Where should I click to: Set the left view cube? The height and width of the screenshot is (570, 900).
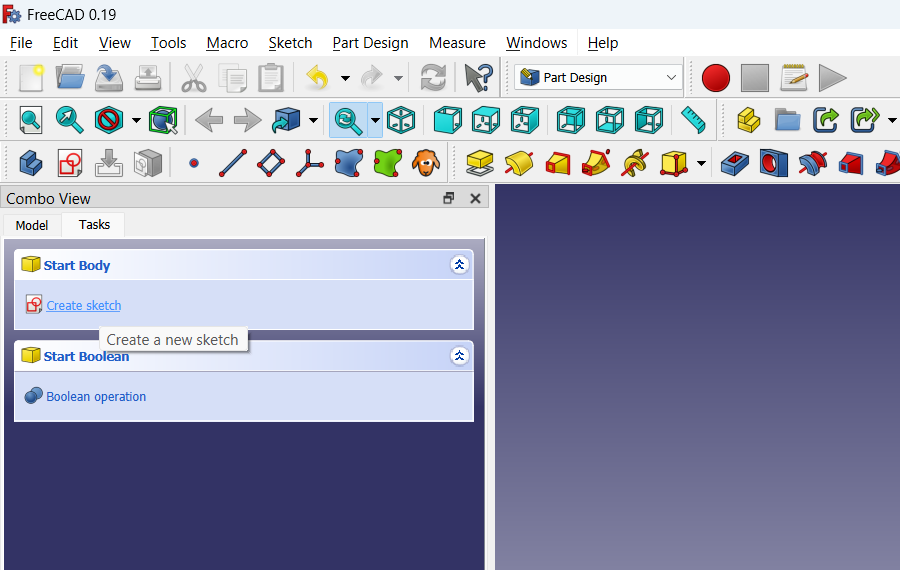click(x=649, y=120)
